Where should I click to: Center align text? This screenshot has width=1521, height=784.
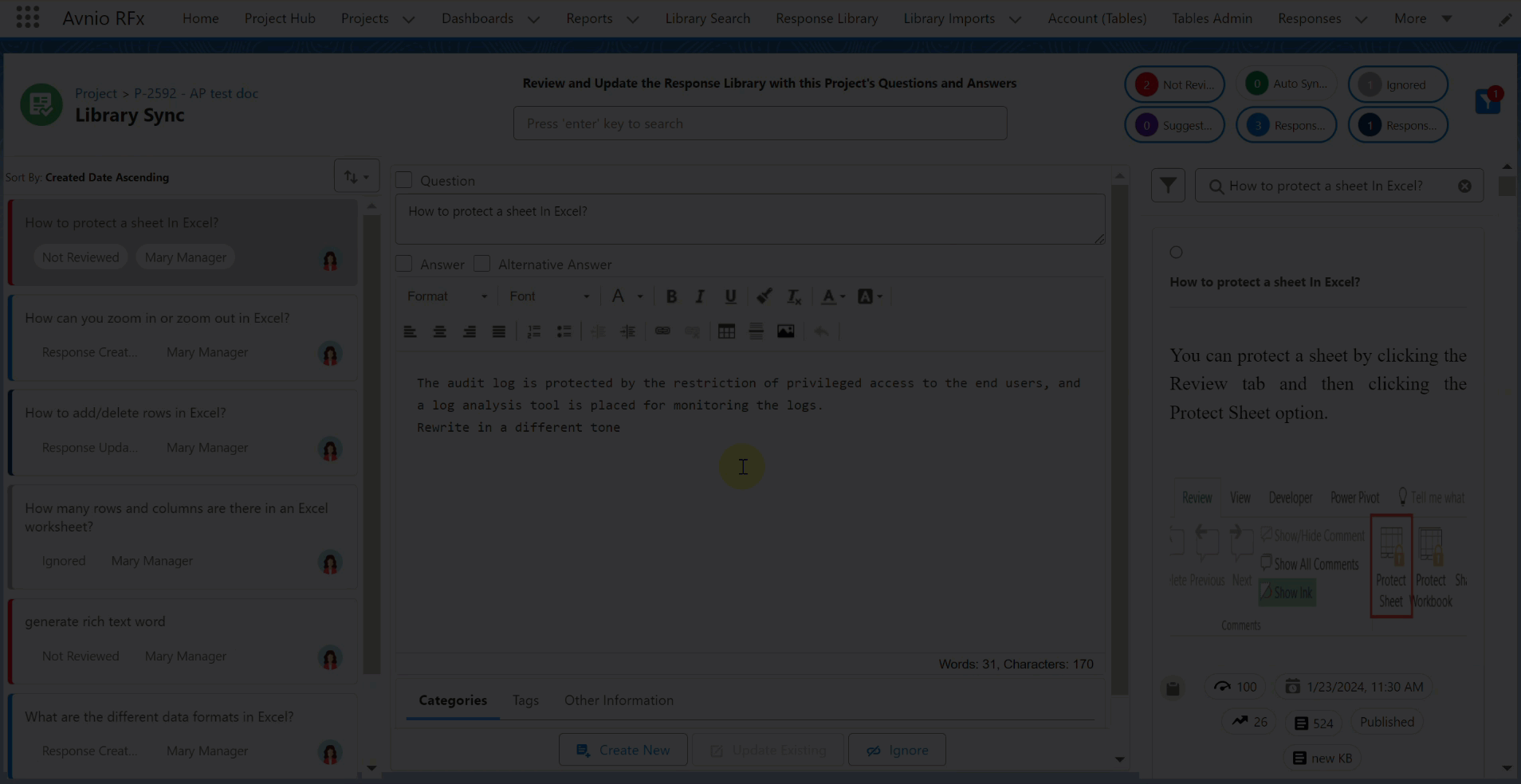(439, 331)
